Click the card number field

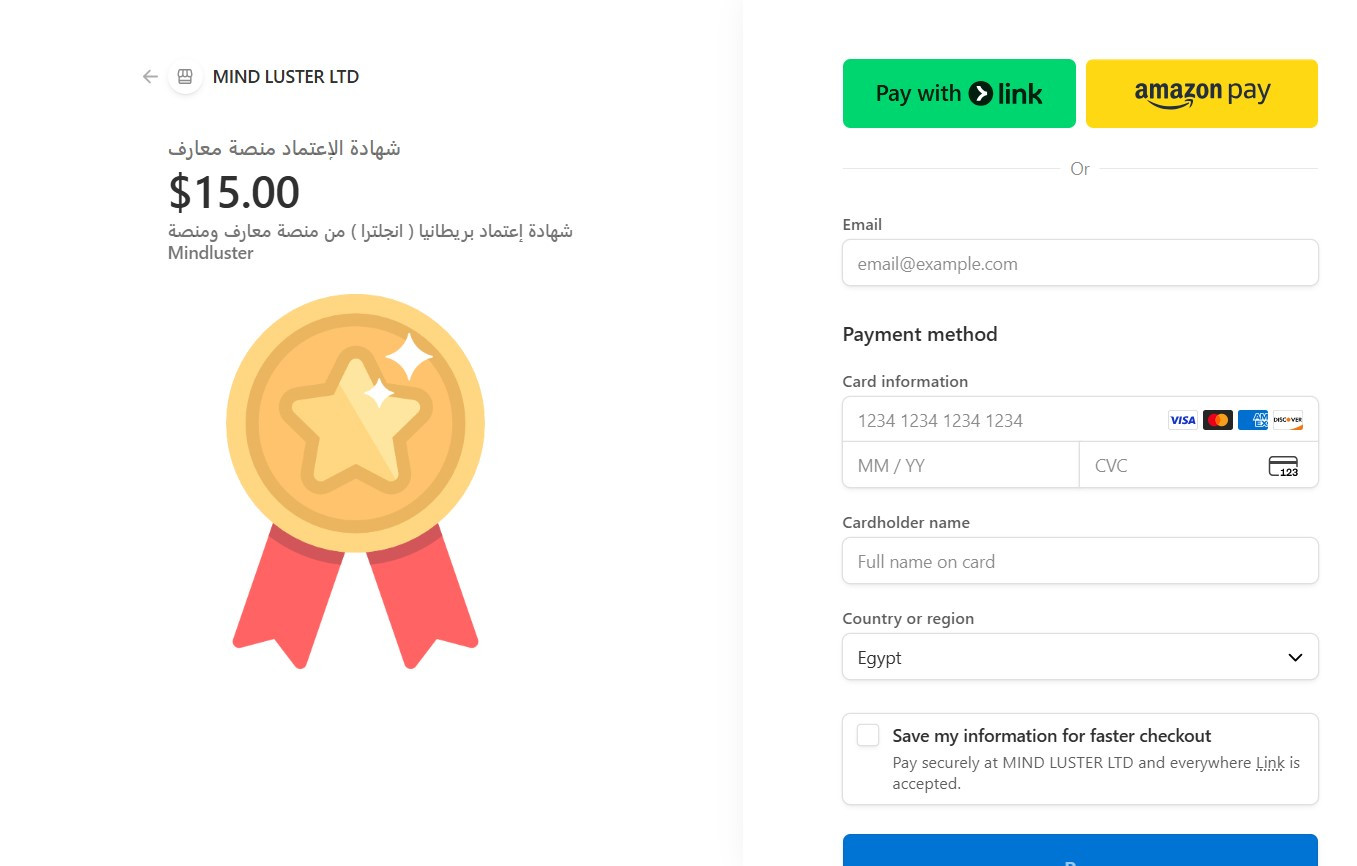(x=1000, y=420)
